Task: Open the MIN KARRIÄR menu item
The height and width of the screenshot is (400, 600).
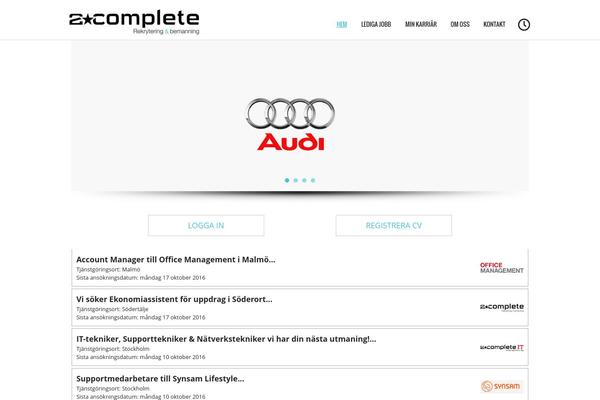Action: [x=421, y=24]
